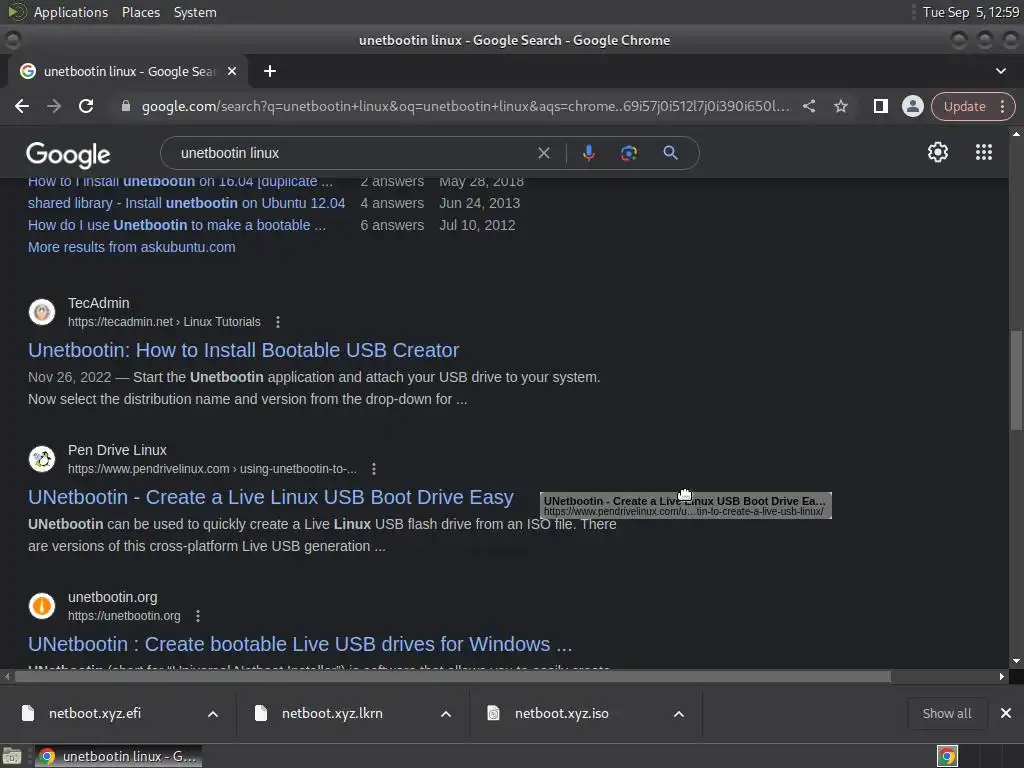Expand options for netboot.xyz.iso download
Viewport: 1024px width, 768px height.
tap(679, 714)
